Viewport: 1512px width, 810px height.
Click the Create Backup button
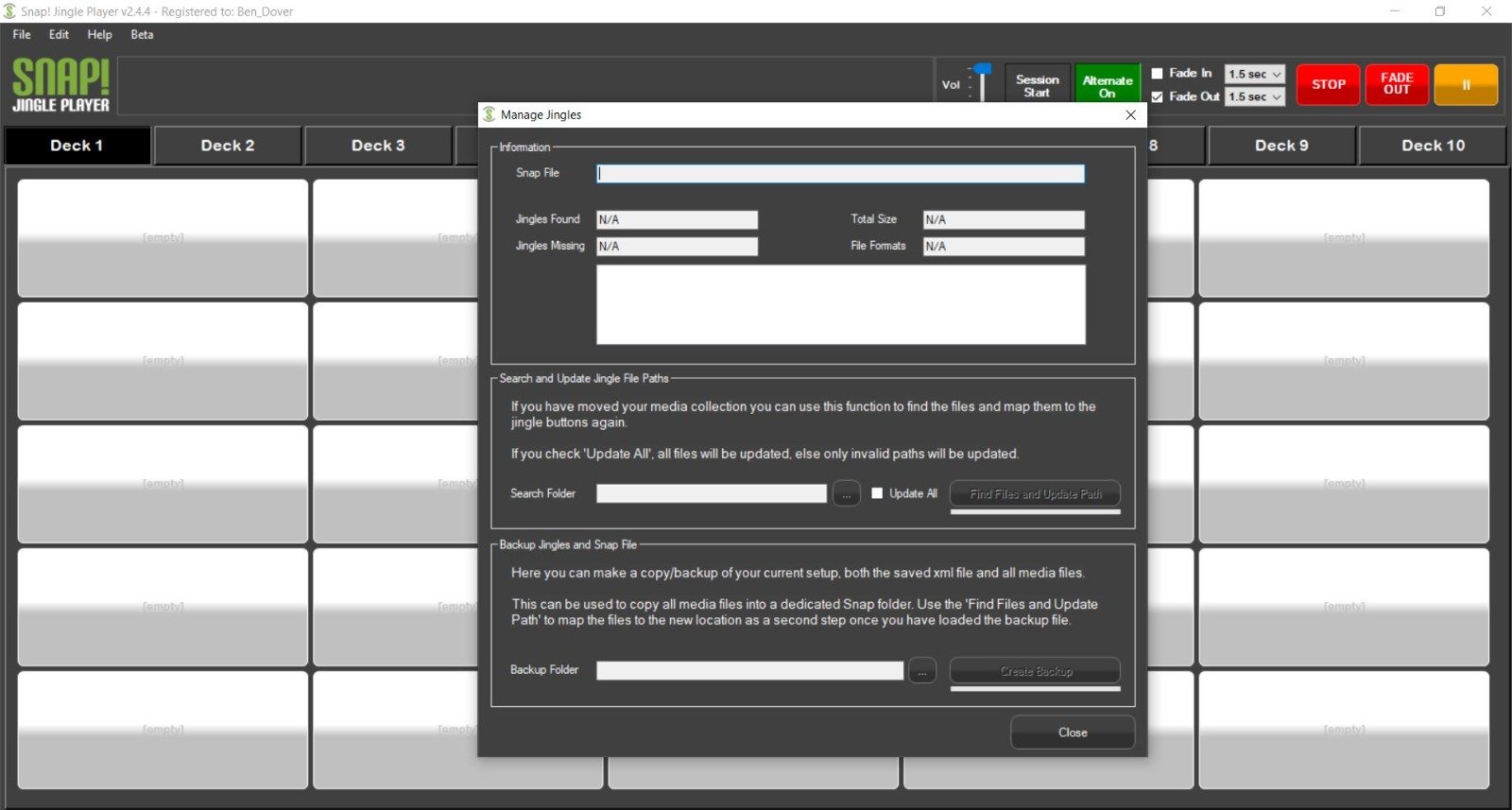[1035, 670]
